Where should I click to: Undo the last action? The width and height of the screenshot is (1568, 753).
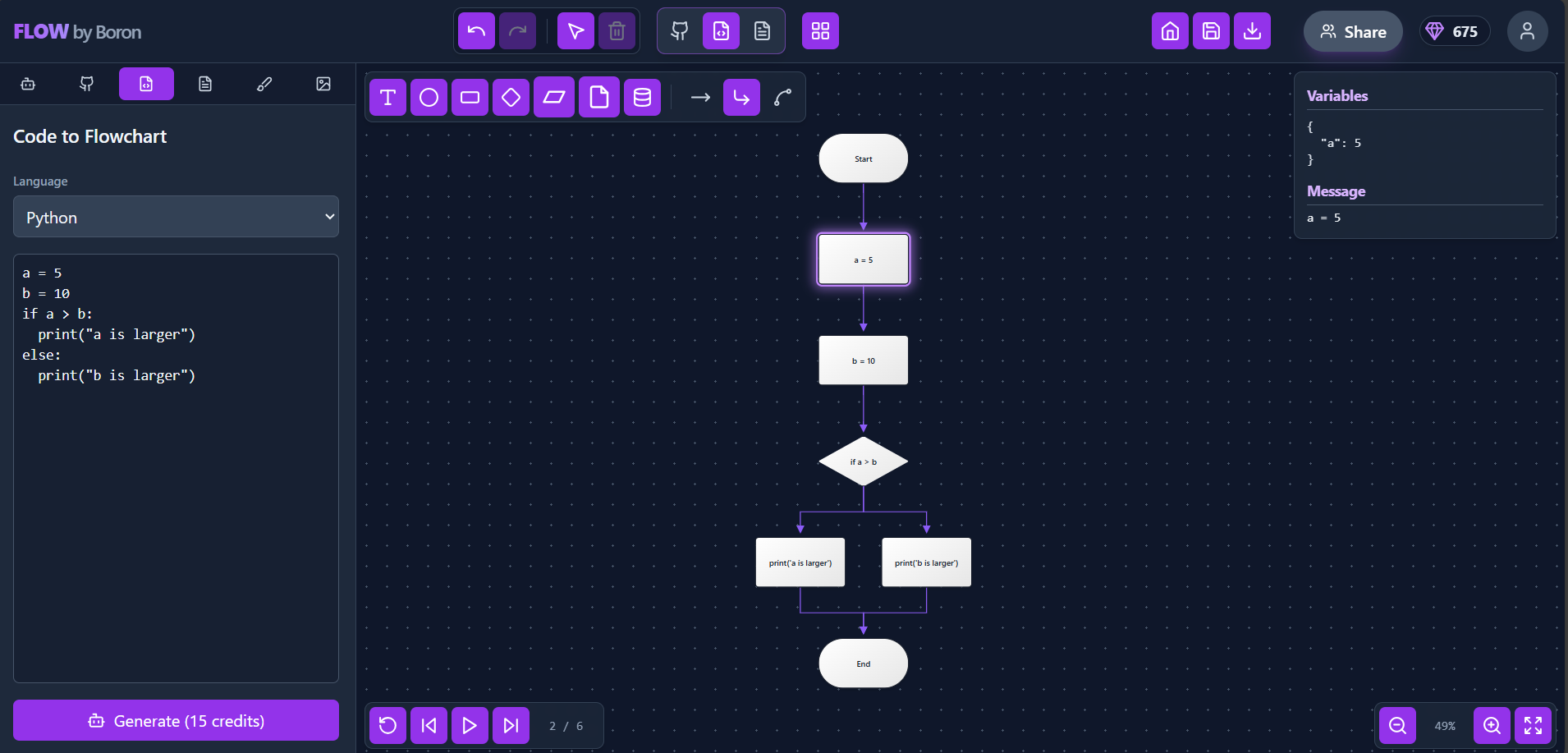point(476,30)
